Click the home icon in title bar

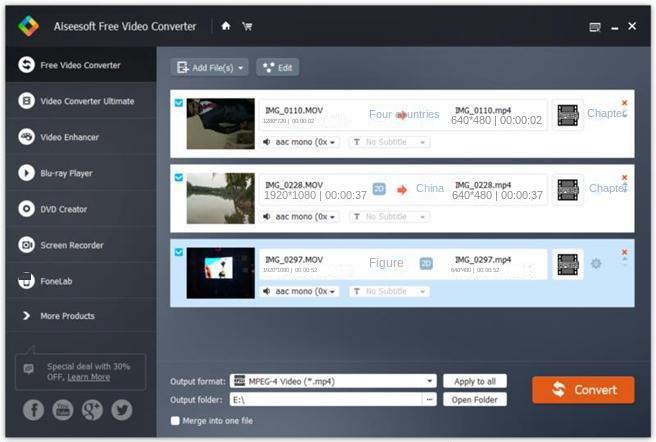(226, 26)
